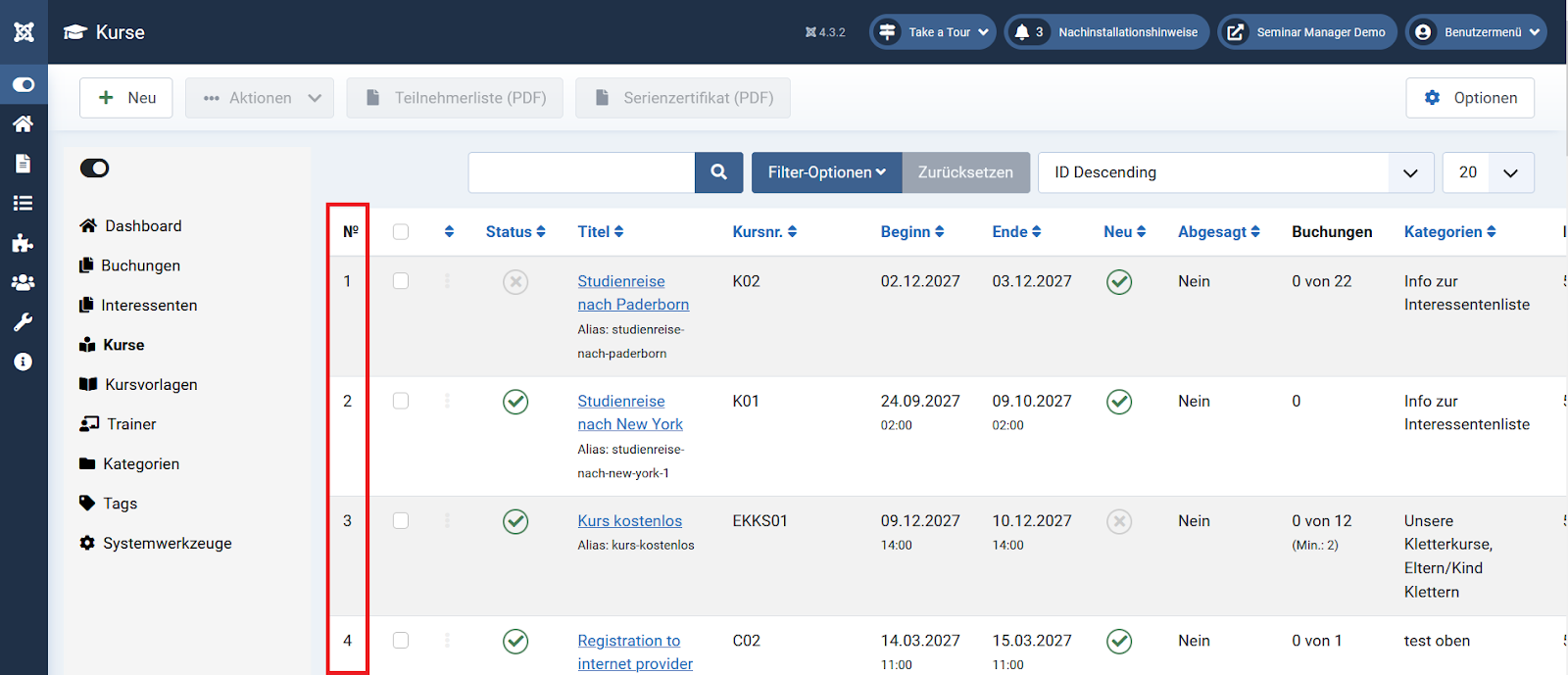This screenshot has height=675, width=1568.
Task: Click Serienzertifikat (PDF) button
Action: coord(683,98)
